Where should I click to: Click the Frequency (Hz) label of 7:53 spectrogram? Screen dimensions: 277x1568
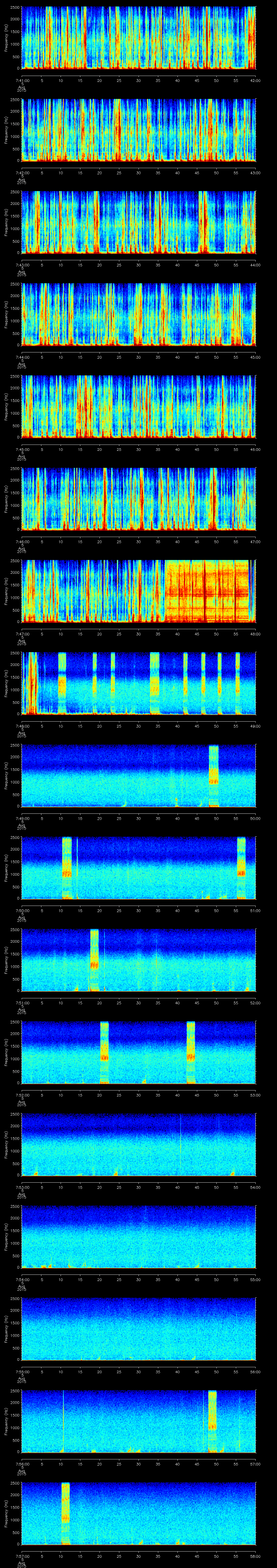[7, 1144]
